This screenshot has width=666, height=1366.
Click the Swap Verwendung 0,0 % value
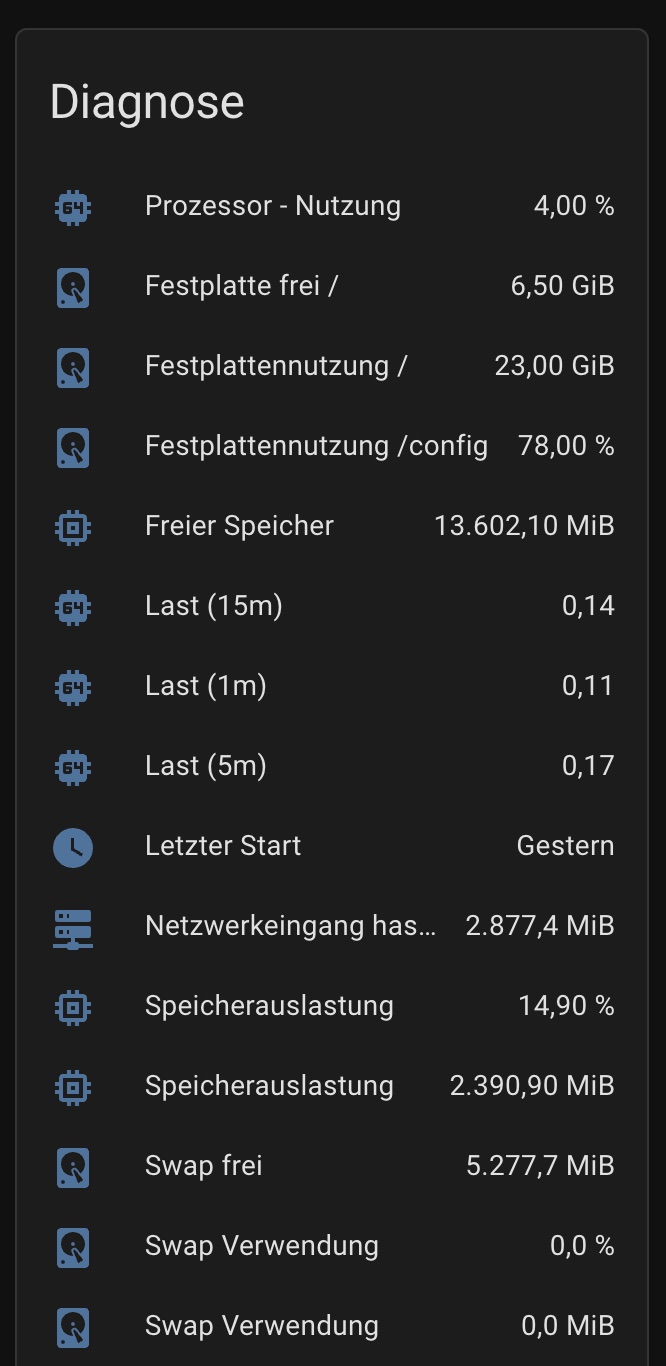click(582, 1246)
